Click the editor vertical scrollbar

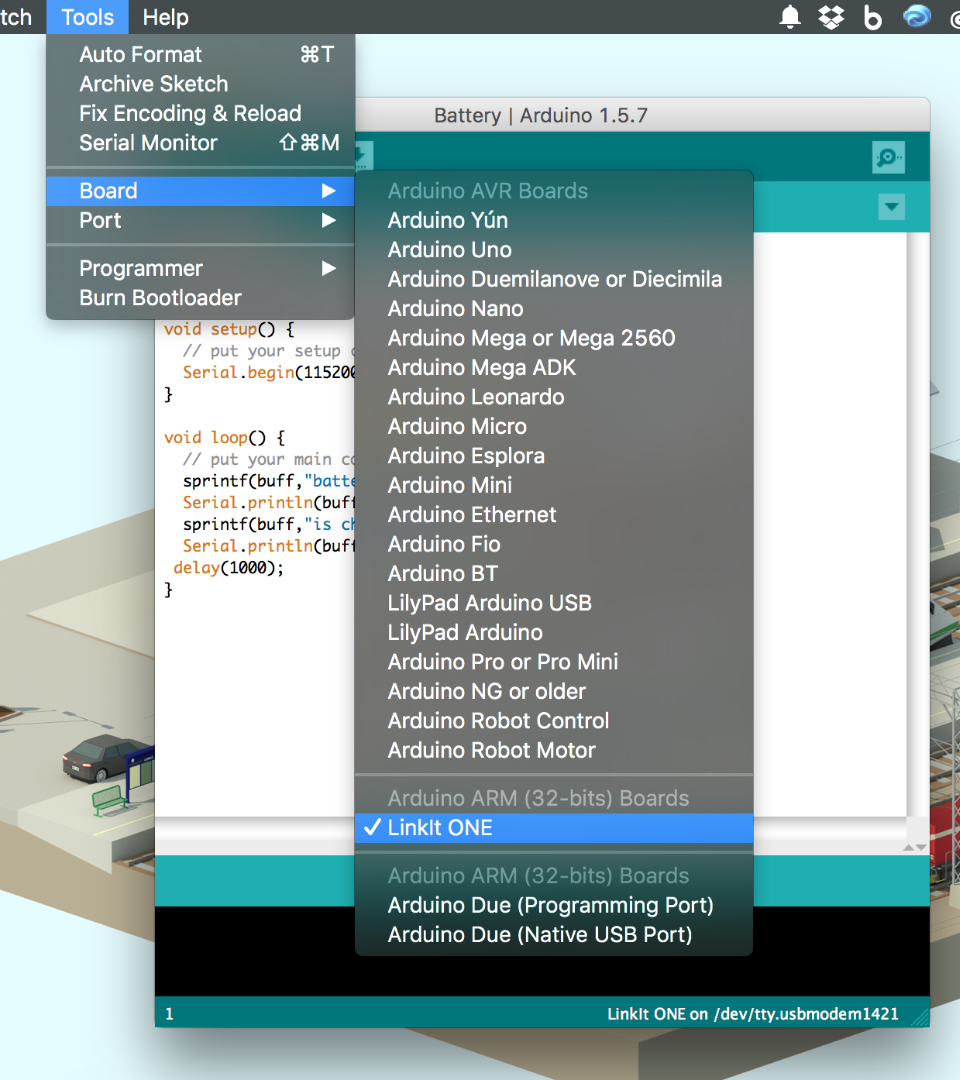click(917, 523)
